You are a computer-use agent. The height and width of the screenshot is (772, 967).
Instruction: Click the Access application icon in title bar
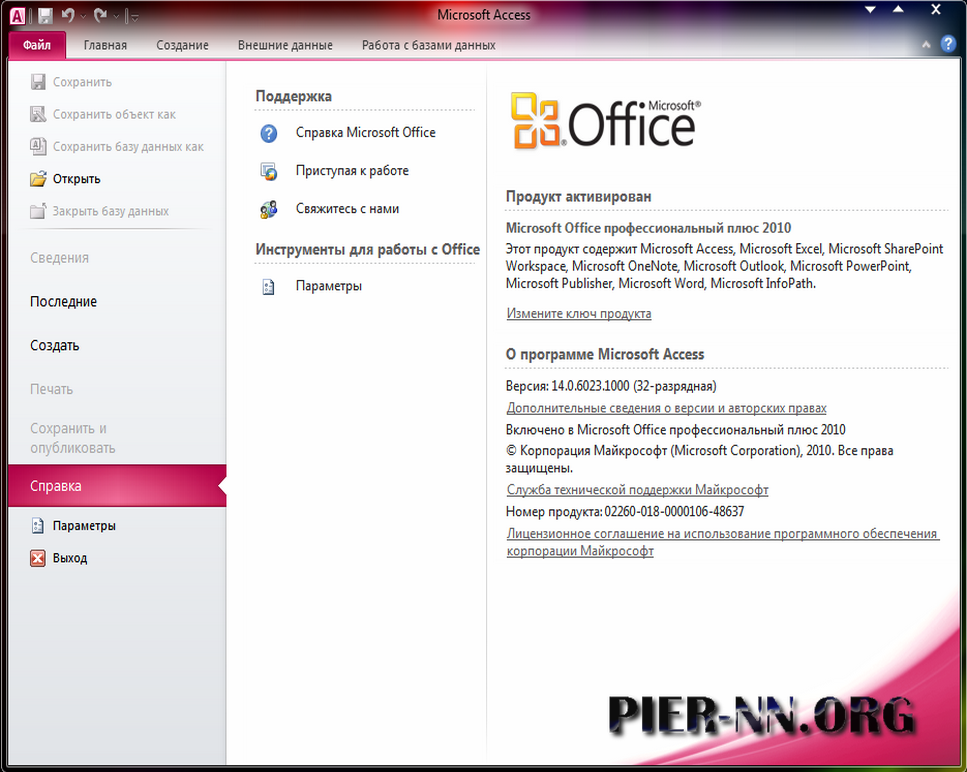[18, 15]
